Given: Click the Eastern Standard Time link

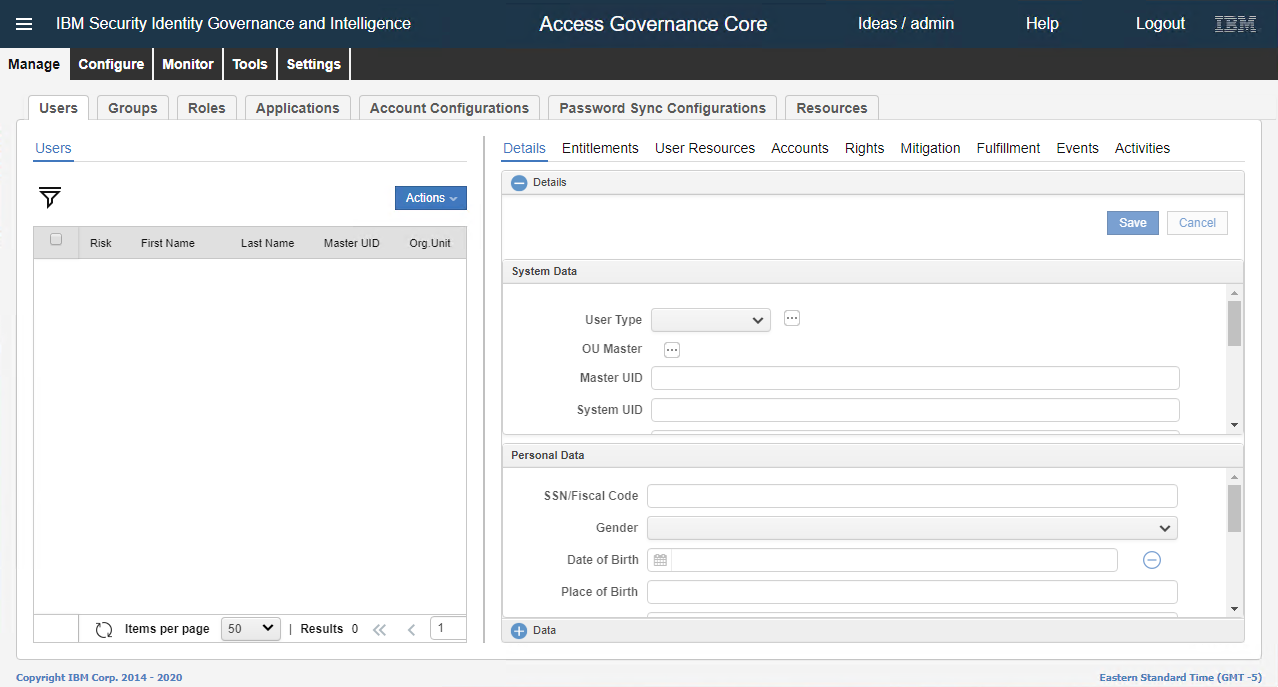Looking at the screenshot, I should (x=1178, y=677).
